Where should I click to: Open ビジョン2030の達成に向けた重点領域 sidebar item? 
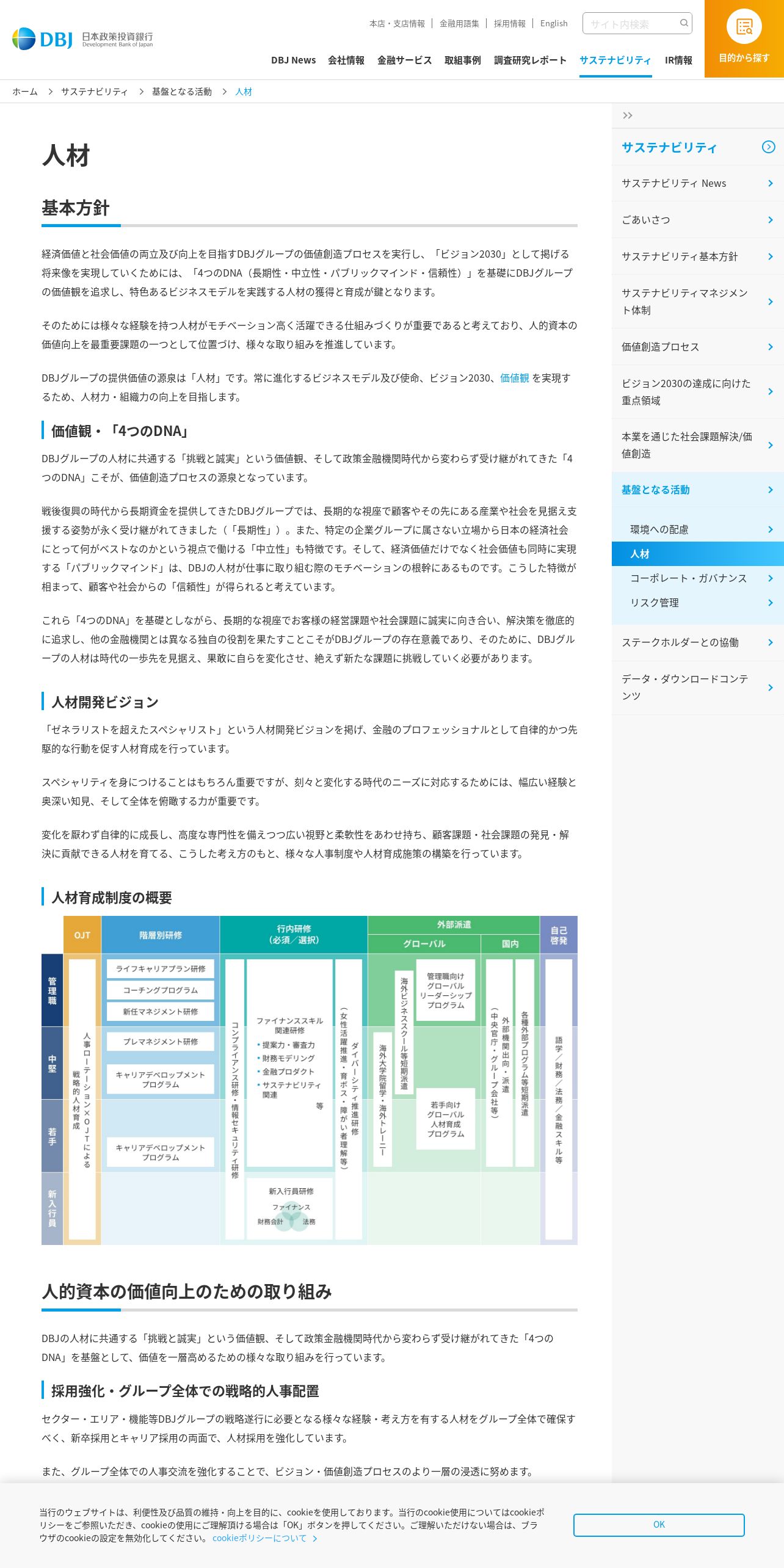pyautogui.click(x=698, y=392)
